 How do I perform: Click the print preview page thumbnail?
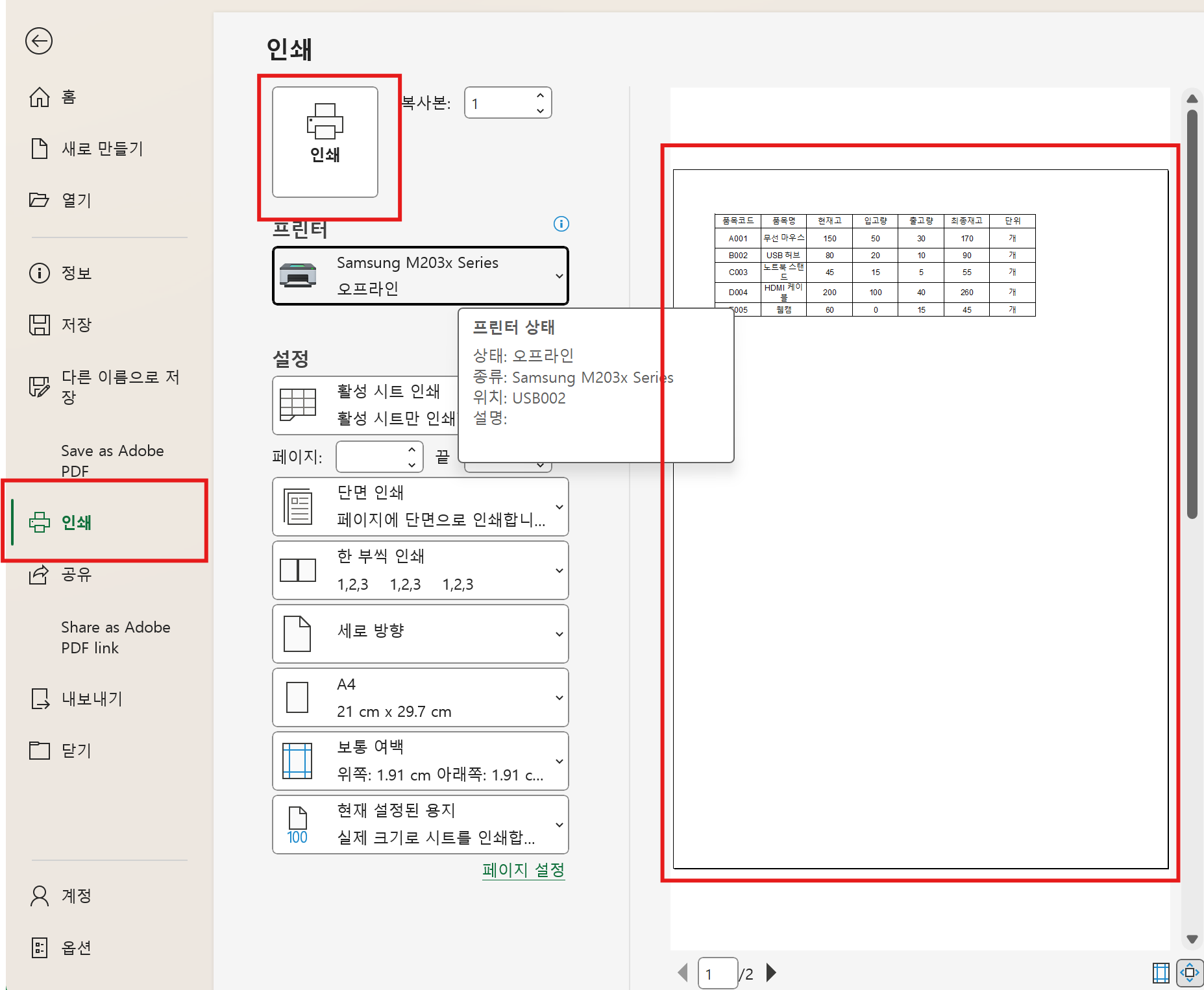tap(920, 519)
